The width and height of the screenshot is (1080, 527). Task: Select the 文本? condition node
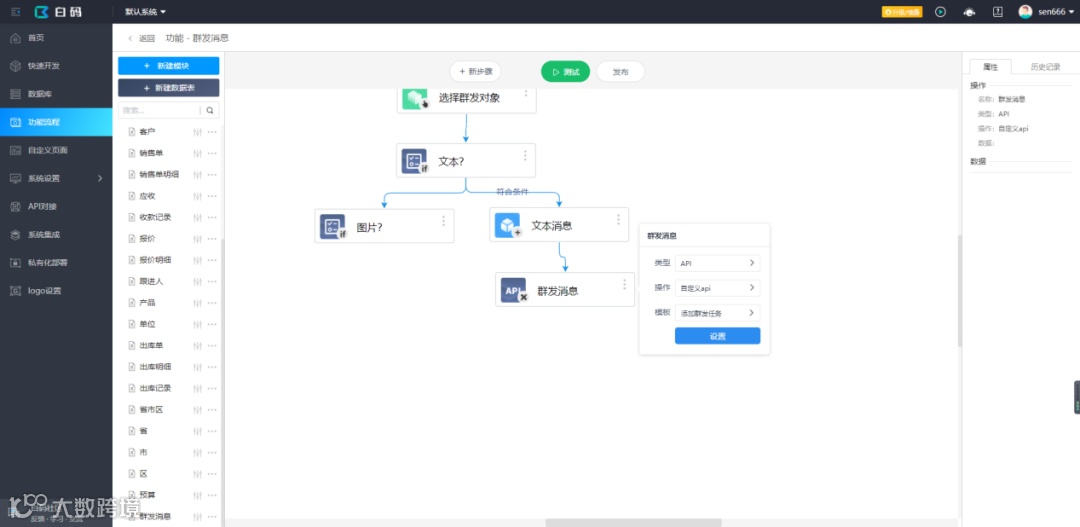466,161
